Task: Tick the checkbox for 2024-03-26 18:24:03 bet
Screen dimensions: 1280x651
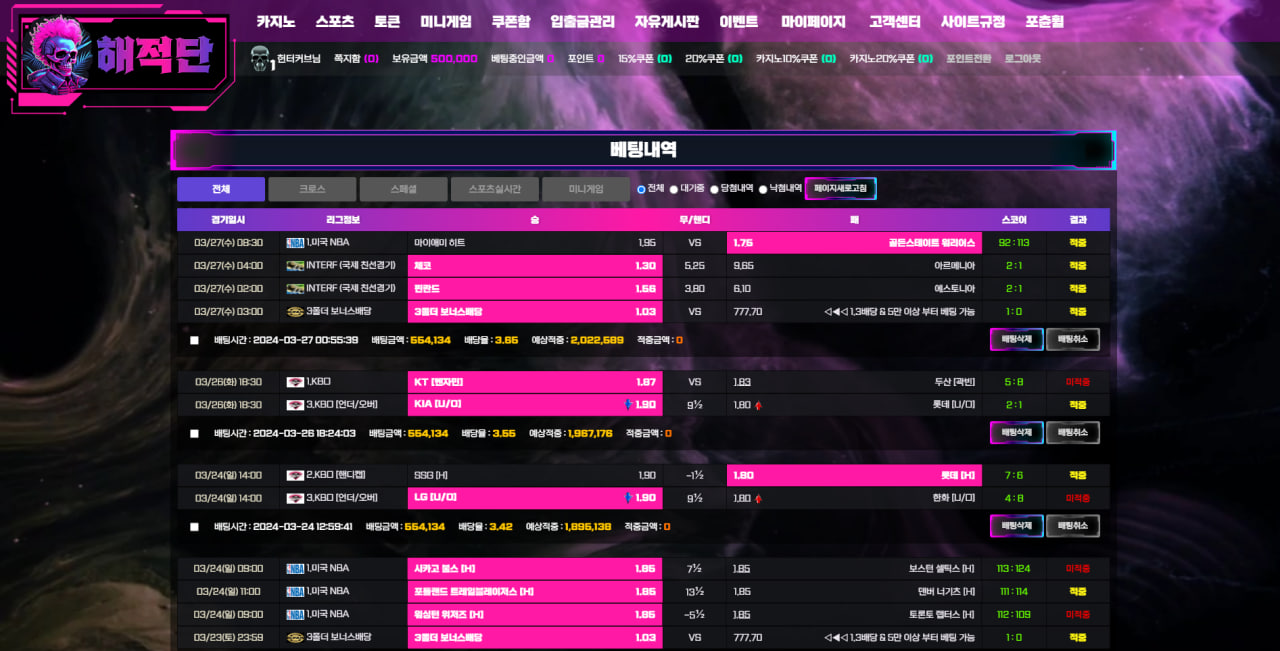Action: click(x=195, y=434)
